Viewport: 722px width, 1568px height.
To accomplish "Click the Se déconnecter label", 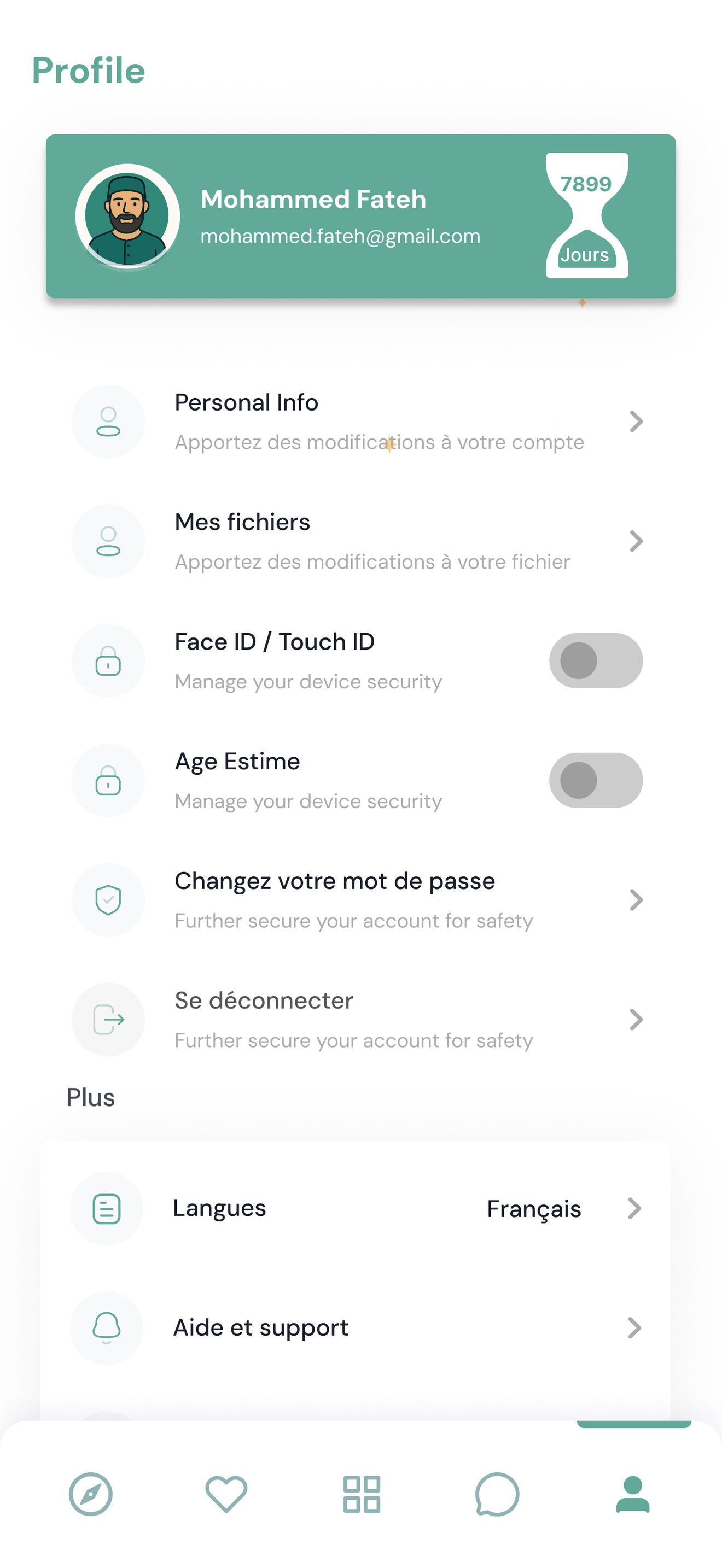I will click(x=264, y=1001).
